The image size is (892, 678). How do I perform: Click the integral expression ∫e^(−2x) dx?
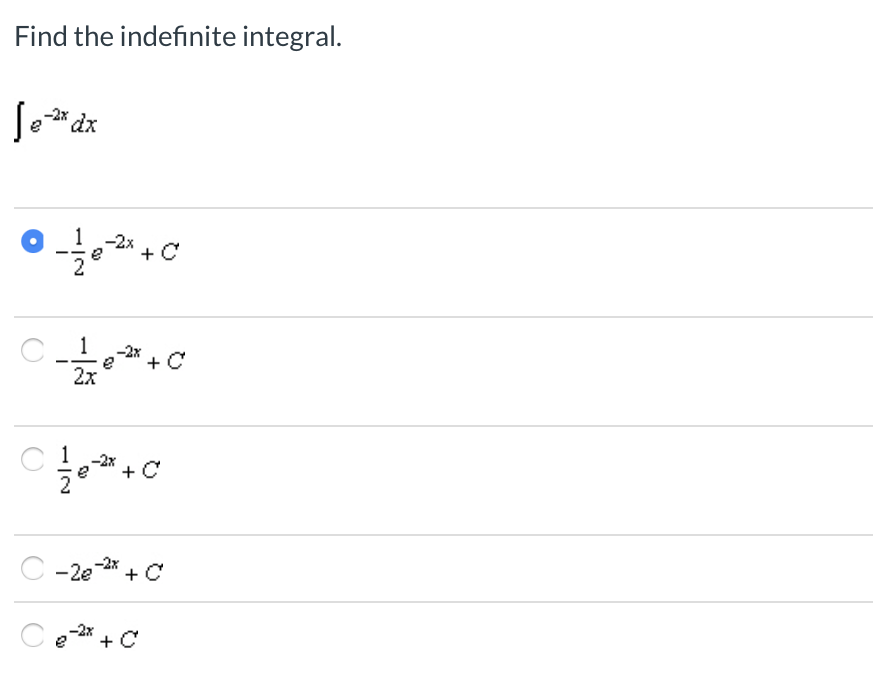(56, 121)
